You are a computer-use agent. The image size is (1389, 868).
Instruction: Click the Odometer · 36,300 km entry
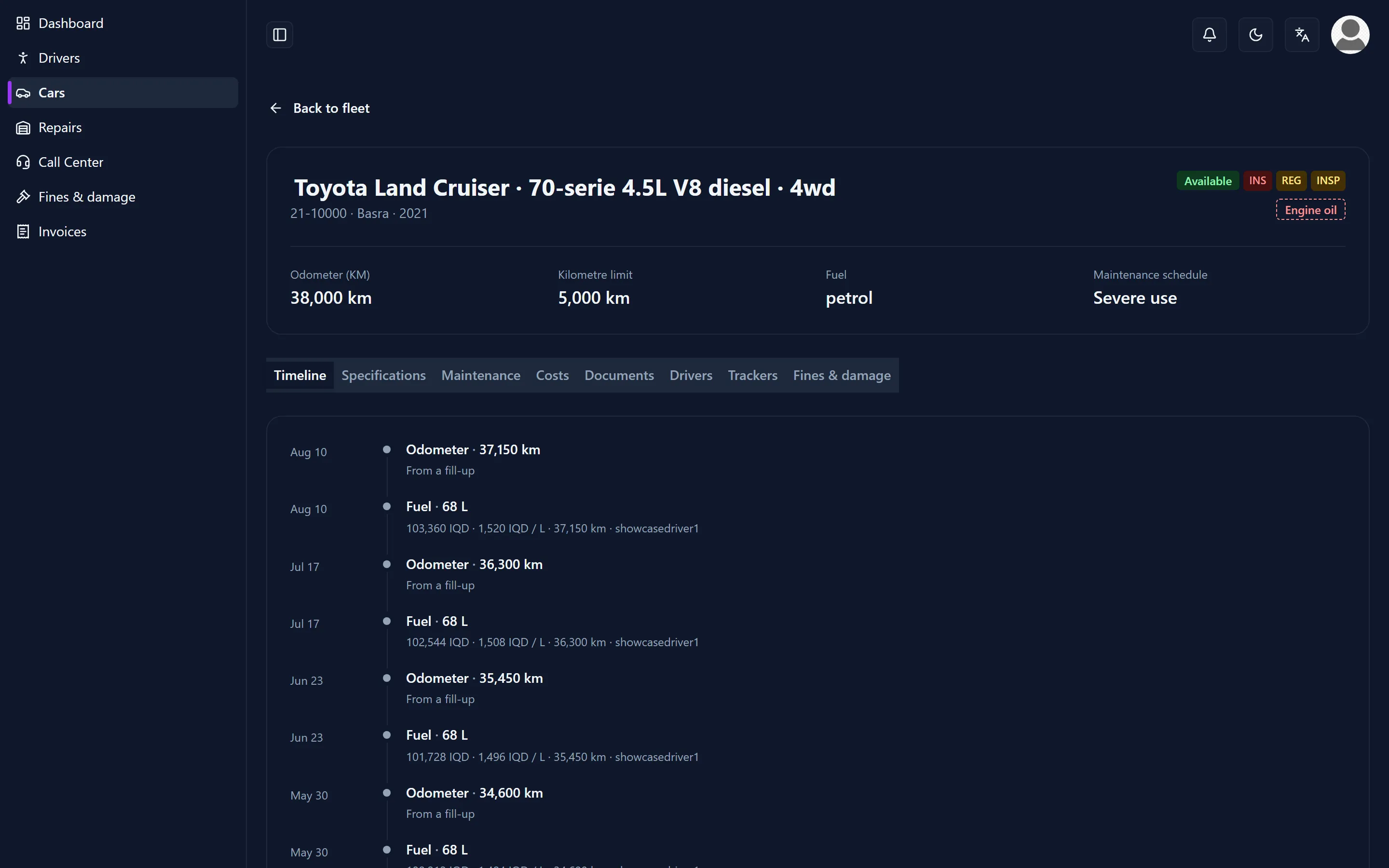pyautogui.click(x=474, y=564)
